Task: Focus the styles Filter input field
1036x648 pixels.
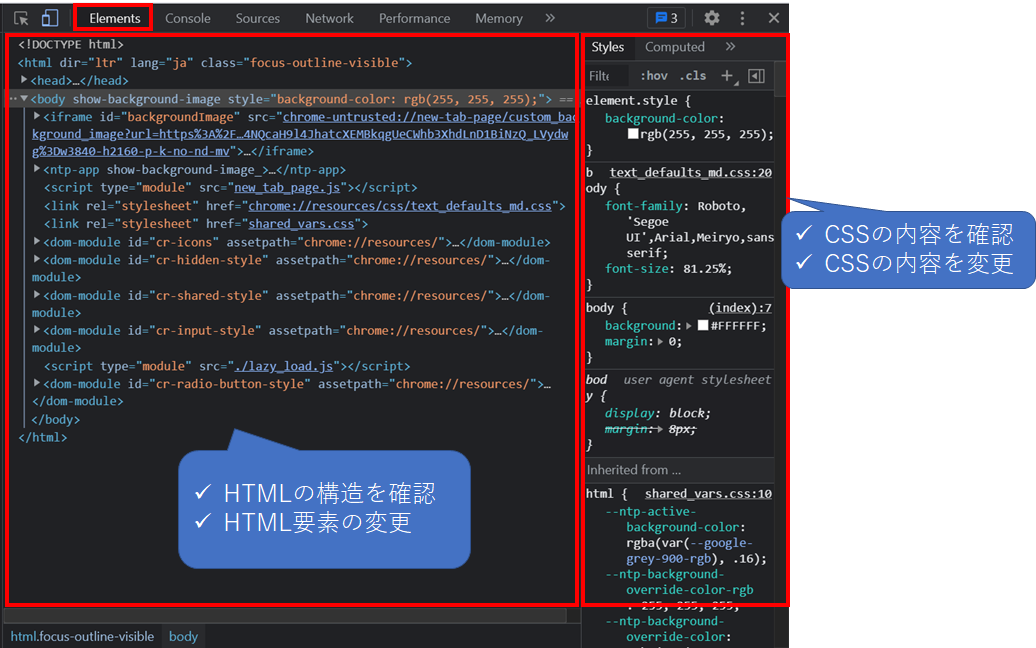Action: tap(606, 76)
